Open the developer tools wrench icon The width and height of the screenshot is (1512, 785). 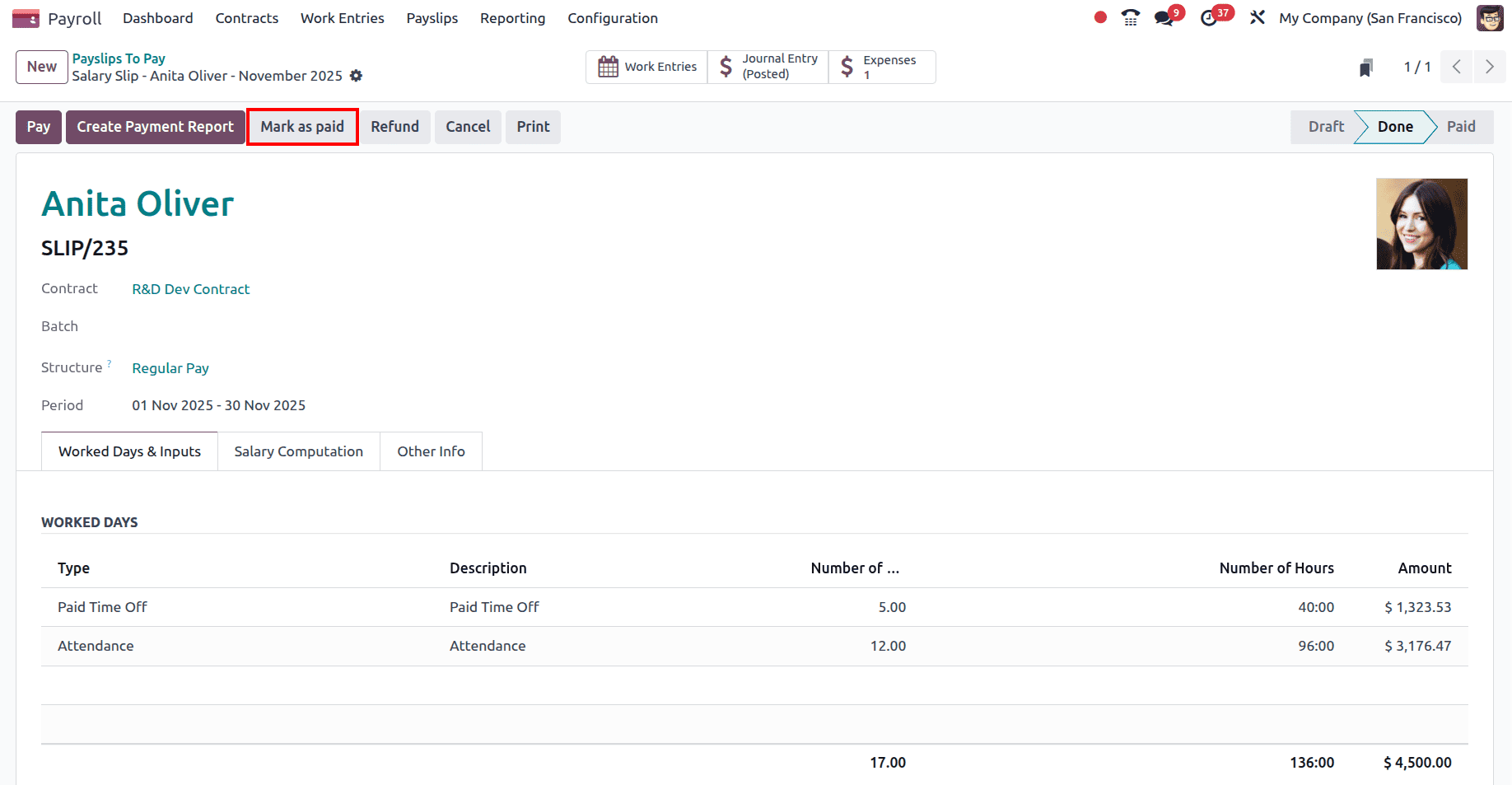(x=1258, y=16)
